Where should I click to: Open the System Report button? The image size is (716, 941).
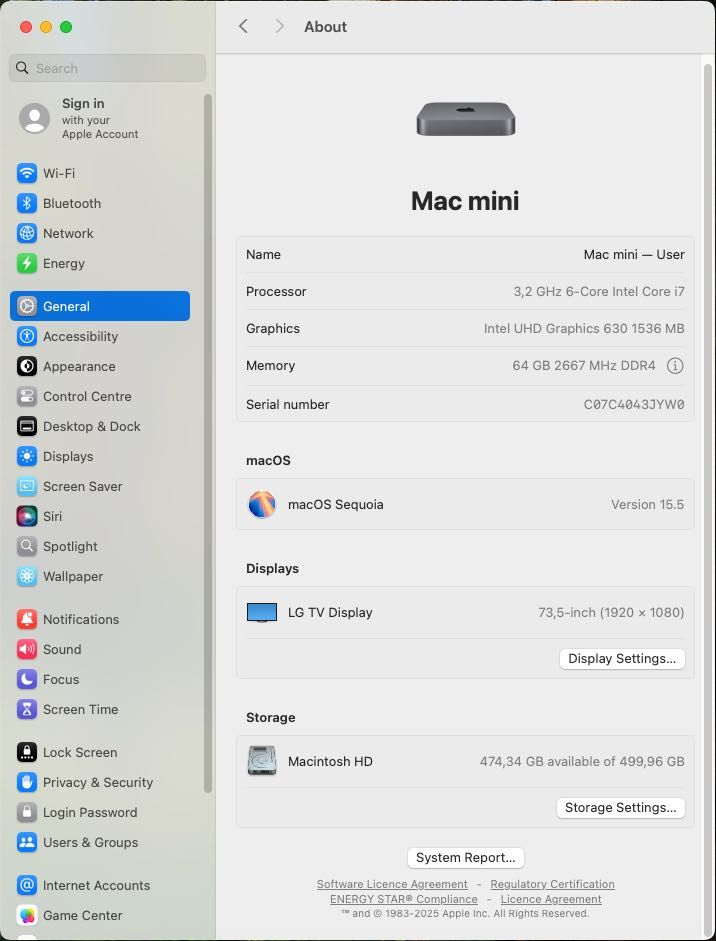pyautogui.click(x=466, y=858)
